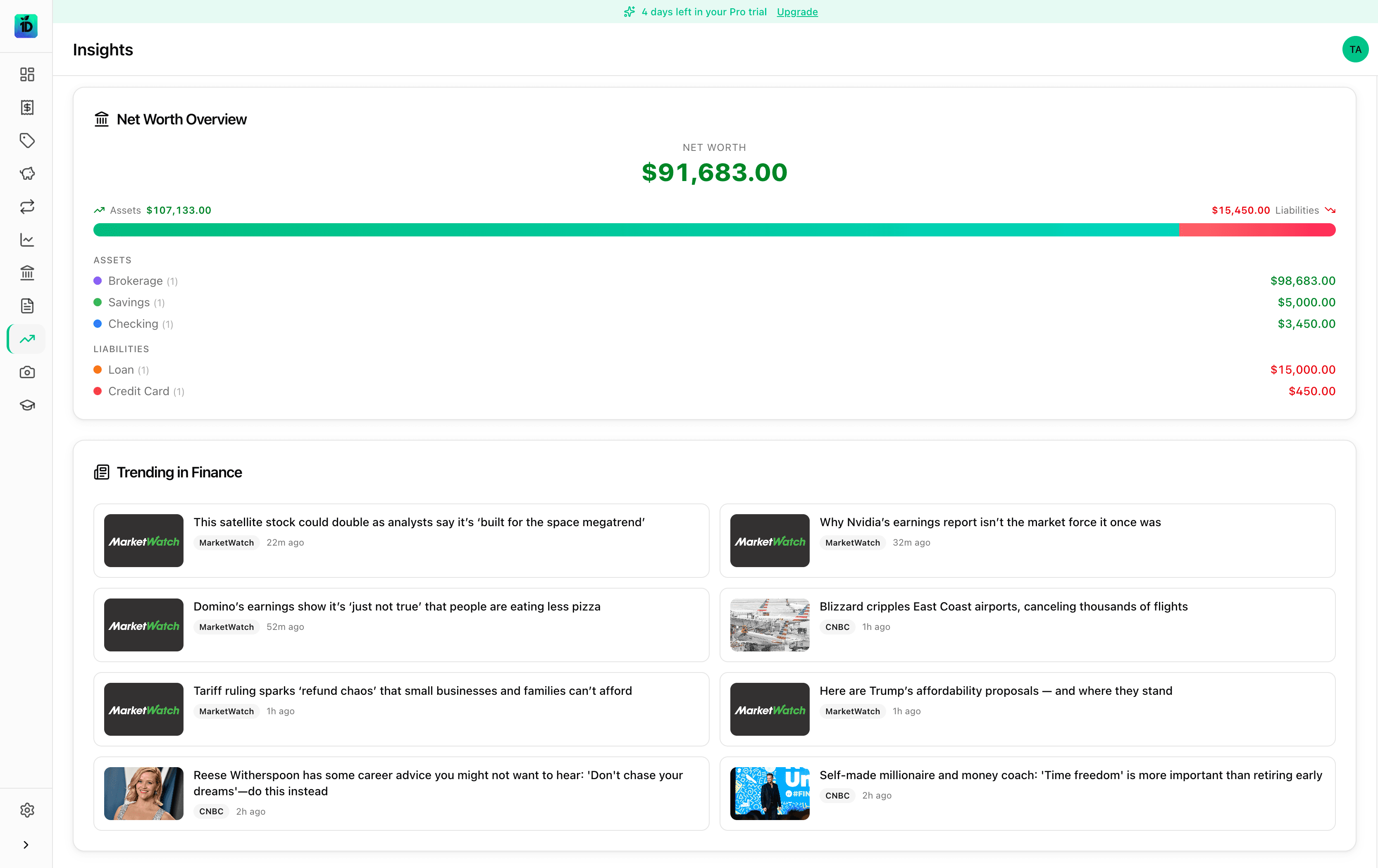Click the Upgrade link in the trial banner
Screen dimensions: 1378x868
(797, 12)
